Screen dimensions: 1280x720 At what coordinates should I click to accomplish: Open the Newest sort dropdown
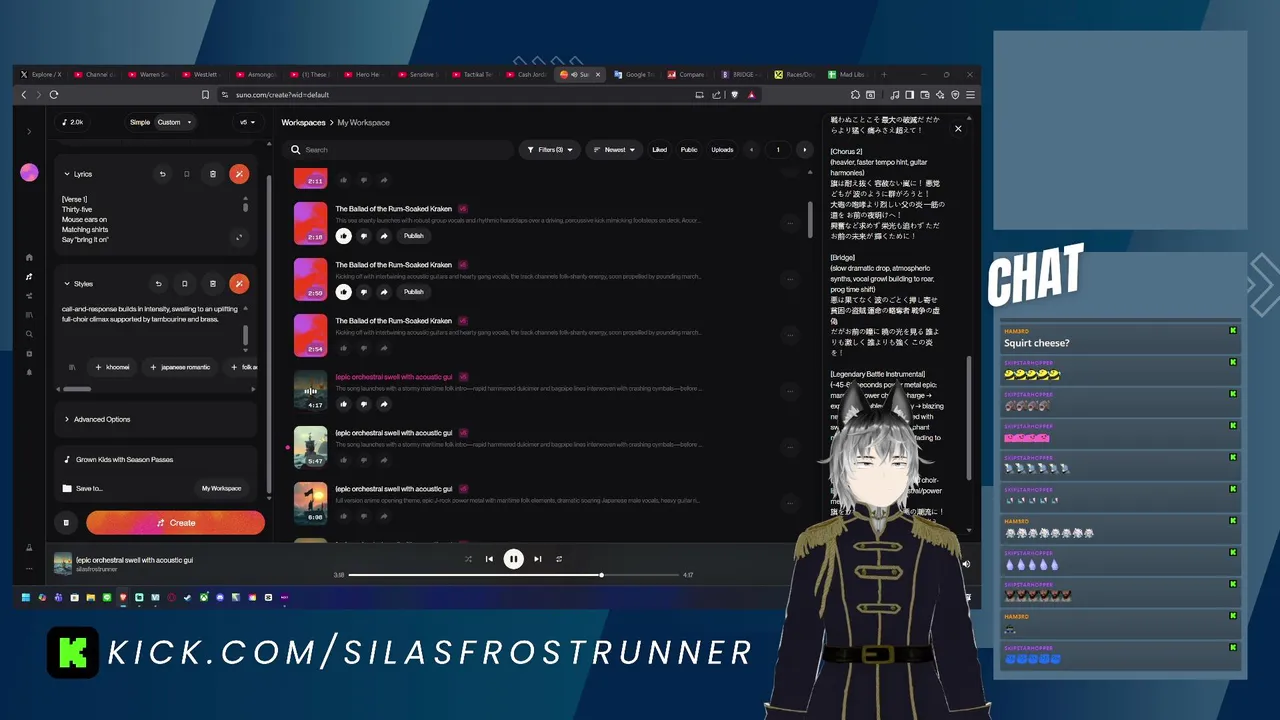[614, 150]
